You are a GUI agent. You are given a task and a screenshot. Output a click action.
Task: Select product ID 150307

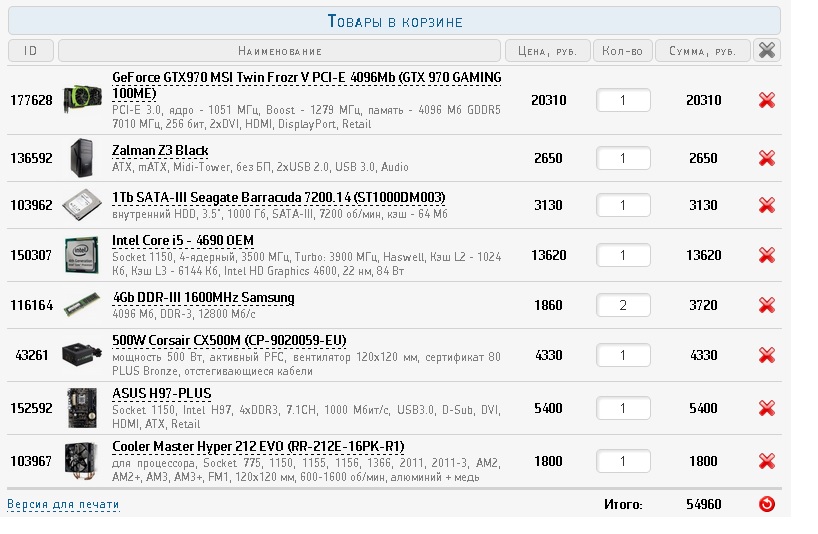tap(31, 255)
